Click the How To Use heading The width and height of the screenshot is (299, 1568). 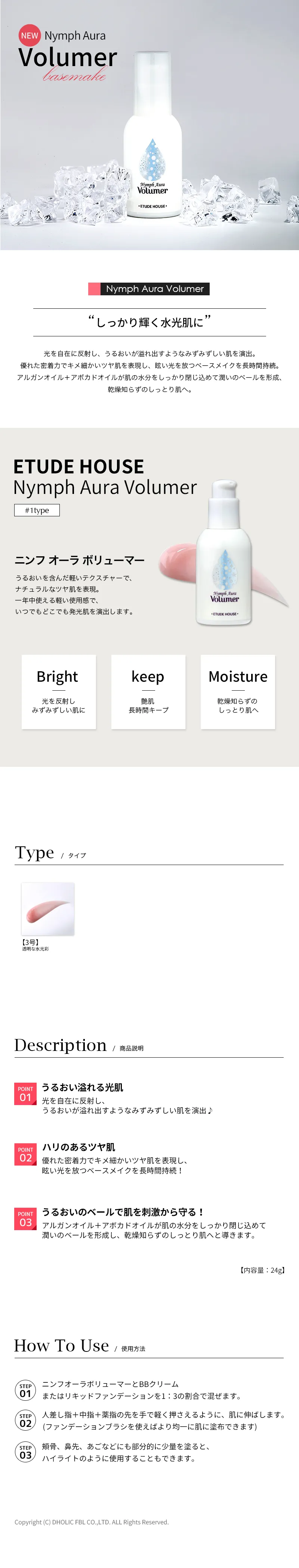coord(62,1345)
